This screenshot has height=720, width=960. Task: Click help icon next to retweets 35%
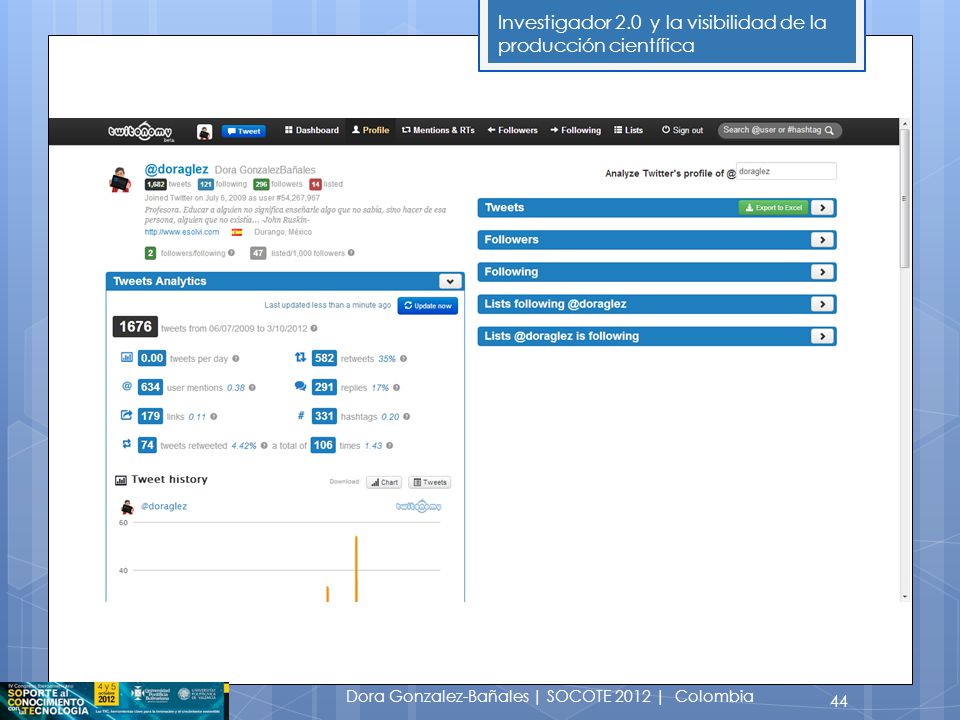click(403, 359)
